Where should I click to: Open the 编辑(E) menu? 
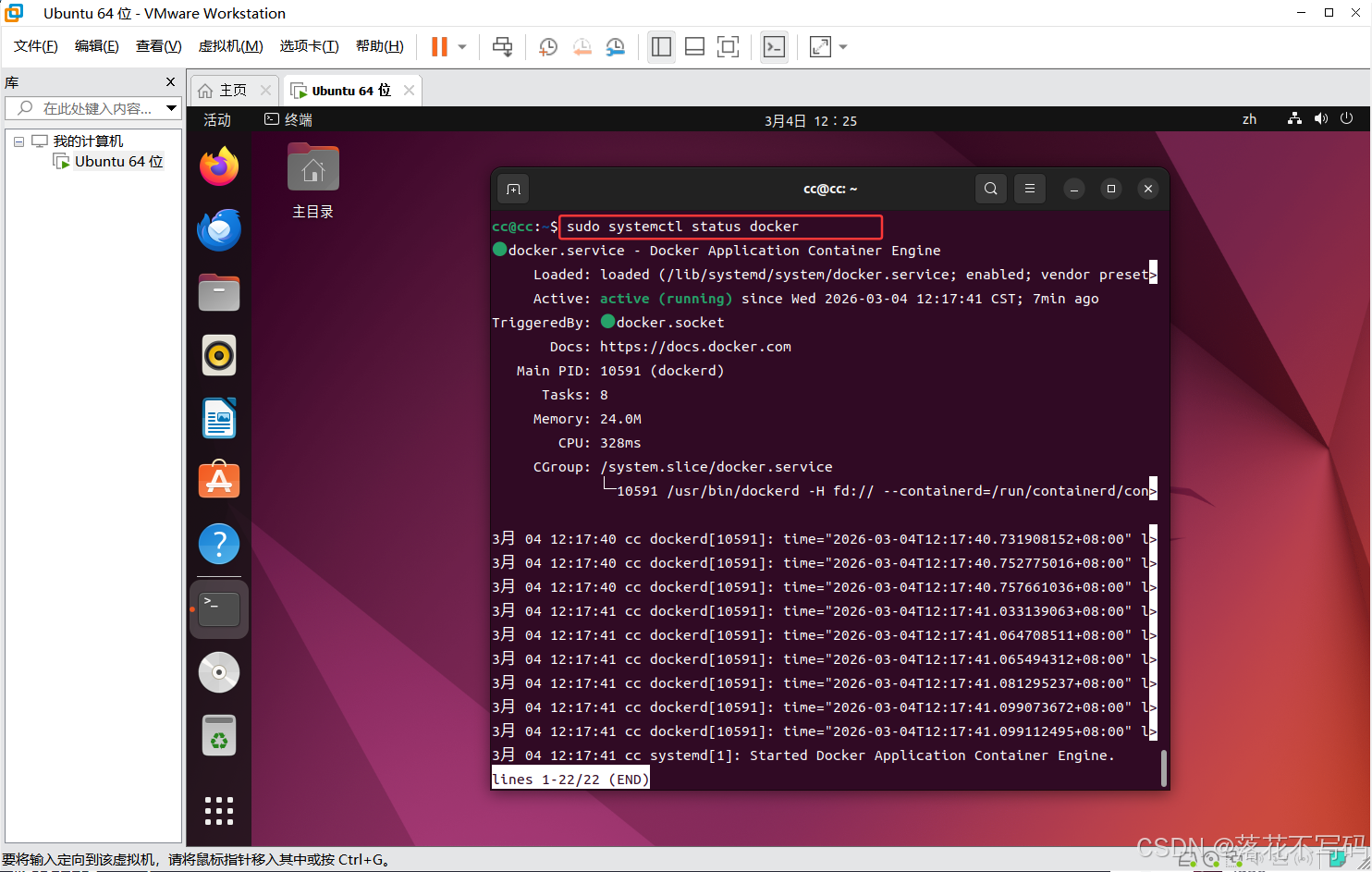click(96, 46)
